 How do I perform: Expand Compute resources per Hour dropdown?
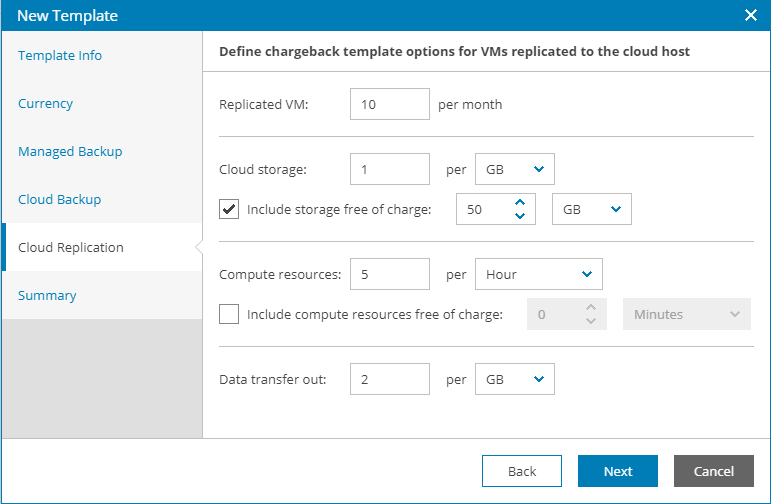point(538,273)
